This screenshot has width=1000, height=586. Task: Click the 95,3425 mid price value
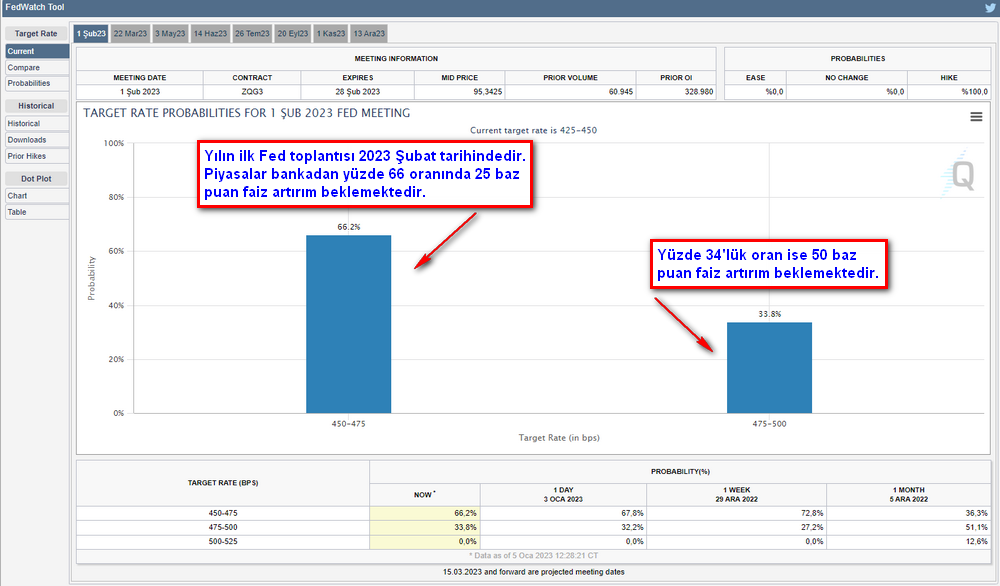coord(488,92)
